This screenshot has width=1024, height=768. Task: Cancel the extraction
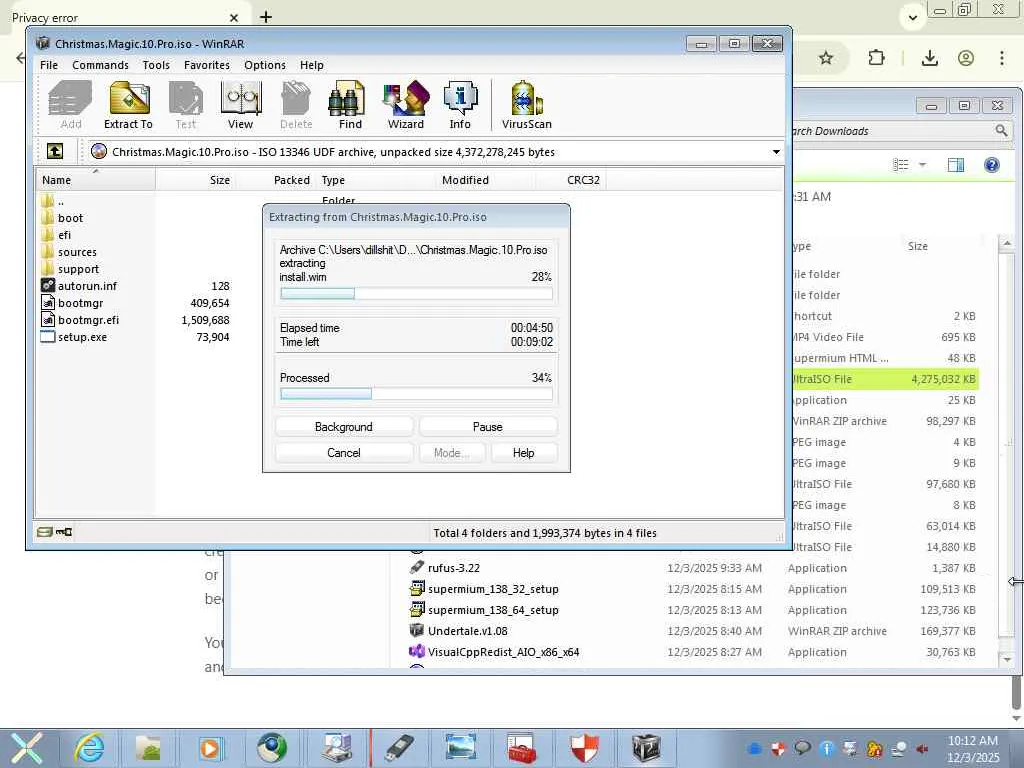[x=344, y=453]
